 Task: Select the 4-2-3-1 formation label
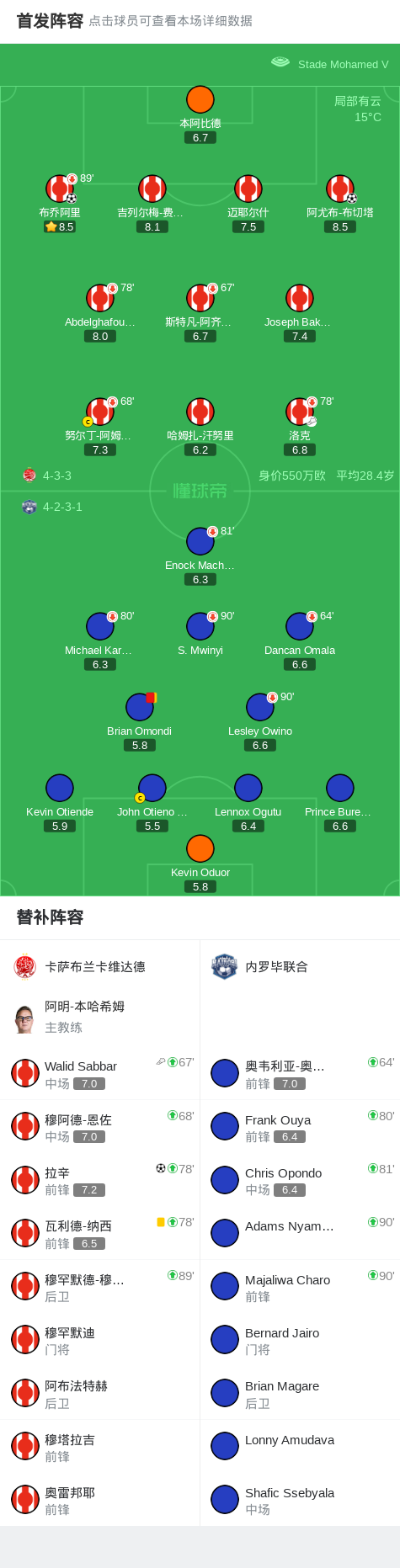62,508
